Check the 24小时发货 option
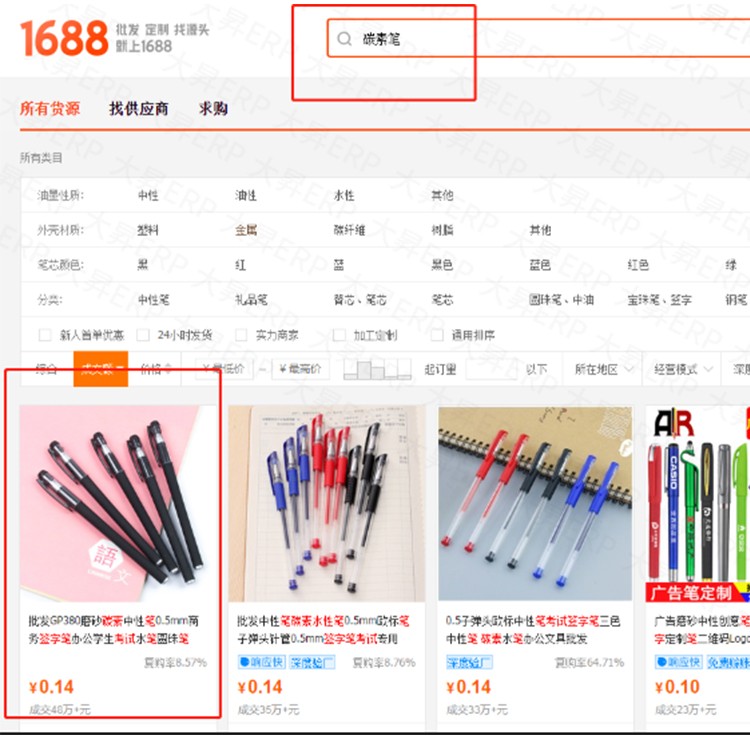The image size is (750, 750). click(143, 335)
